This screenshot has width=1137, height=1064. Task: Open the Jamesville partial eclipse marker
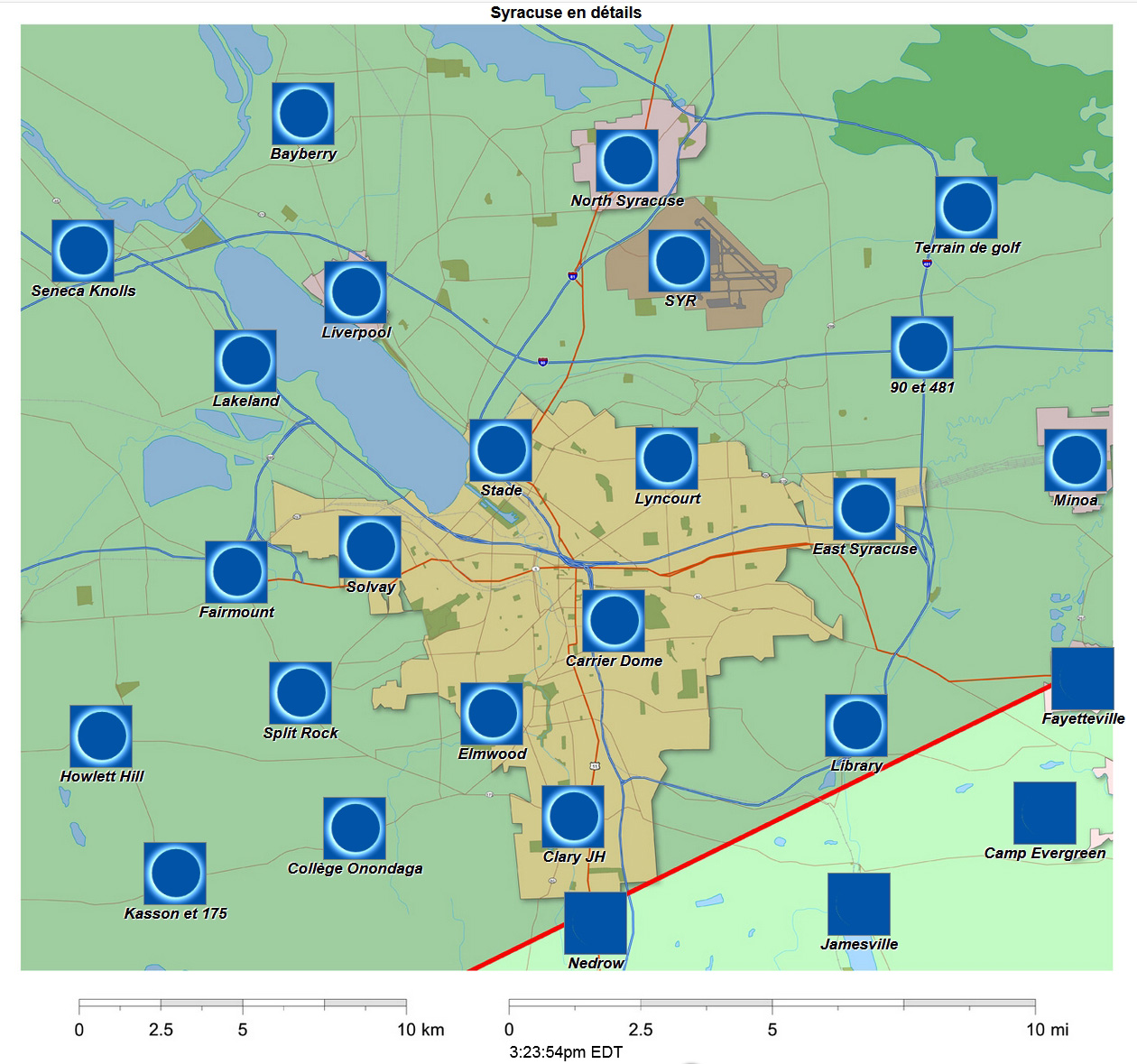click(859, 904)
